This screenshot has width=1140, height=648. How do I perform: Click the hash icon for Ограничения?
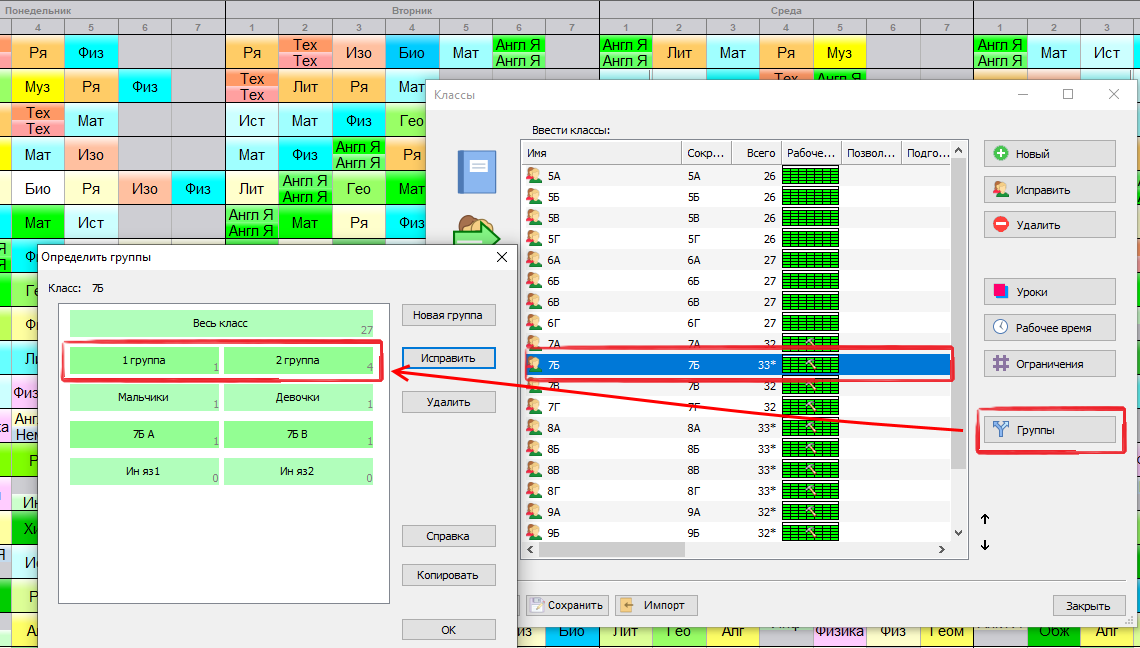tap(1000, 363)
